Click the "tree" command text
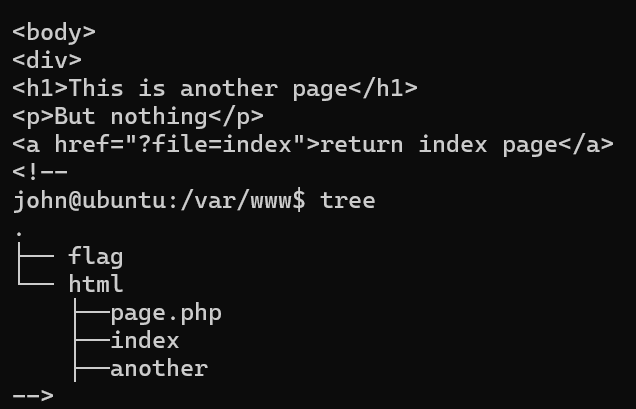 pyautogui.click(x=347, y=200)
